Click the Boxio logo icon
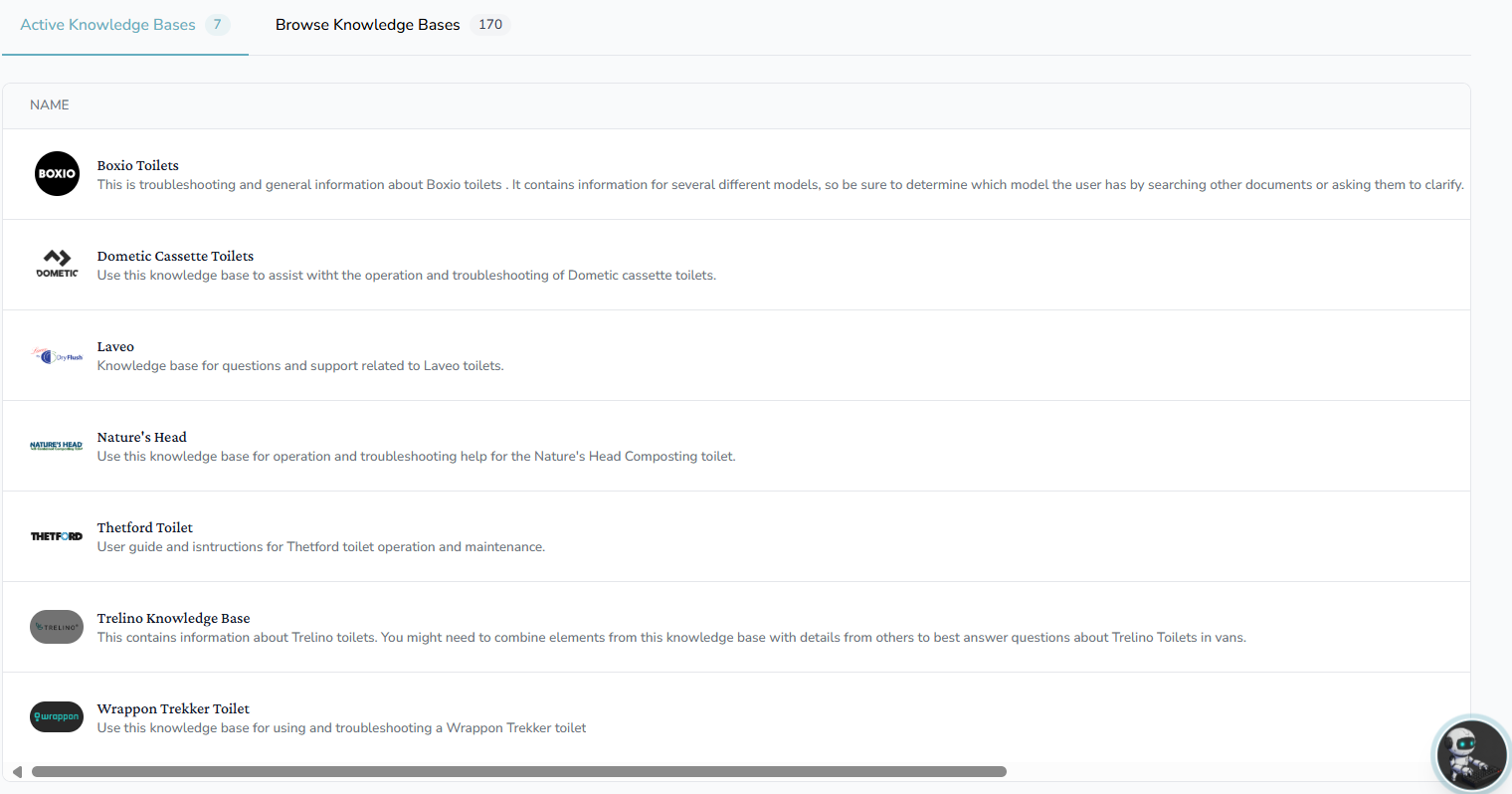 click(57, 174)
